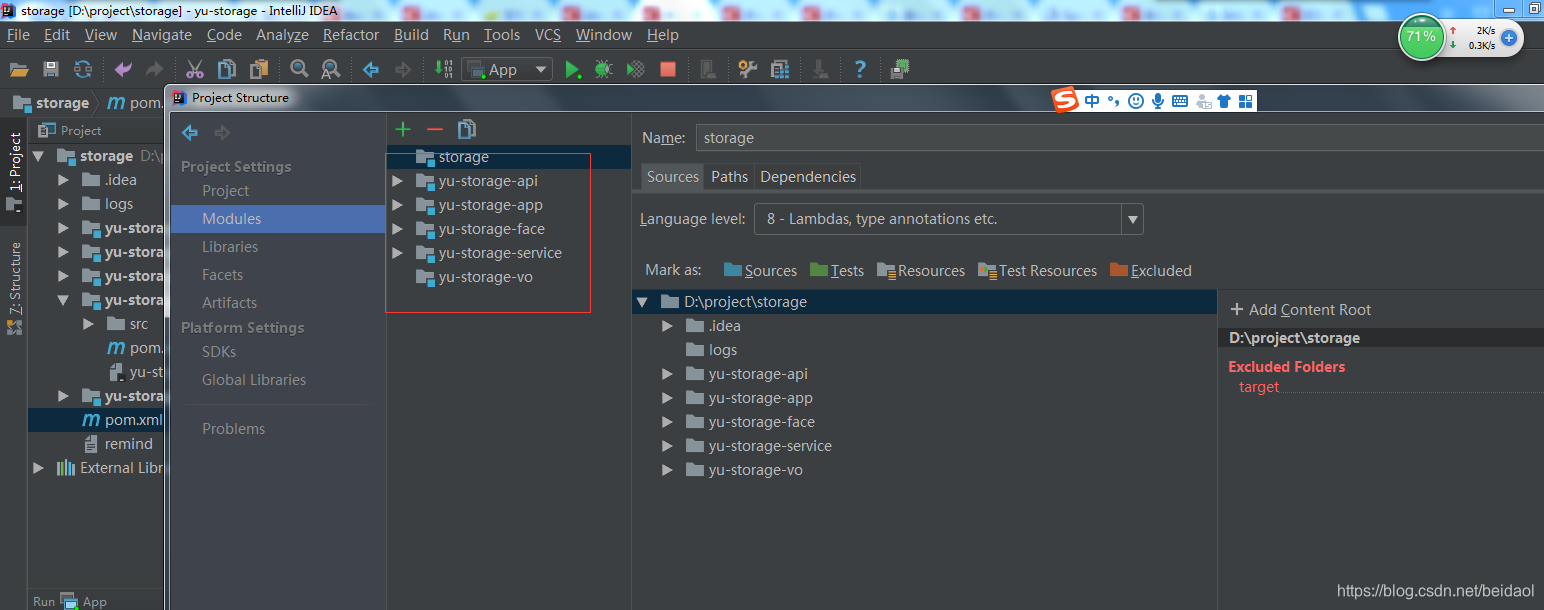Open the Analyze menu
This screenshot has width=1544, height=610.
(282, 35)
